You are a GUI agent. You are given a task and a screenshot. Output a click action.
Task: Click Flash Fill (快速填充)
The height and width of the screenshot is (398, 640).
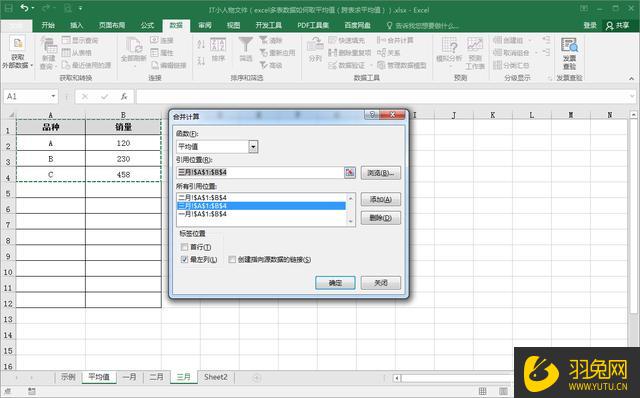(x=347, y=40)
